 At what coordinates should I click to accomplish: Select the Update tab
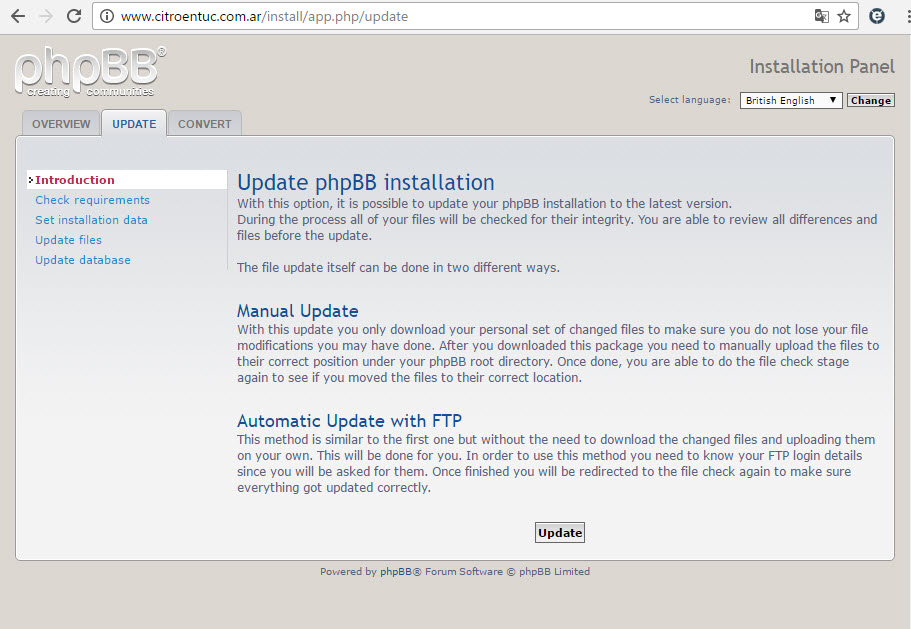coord(134,124)
